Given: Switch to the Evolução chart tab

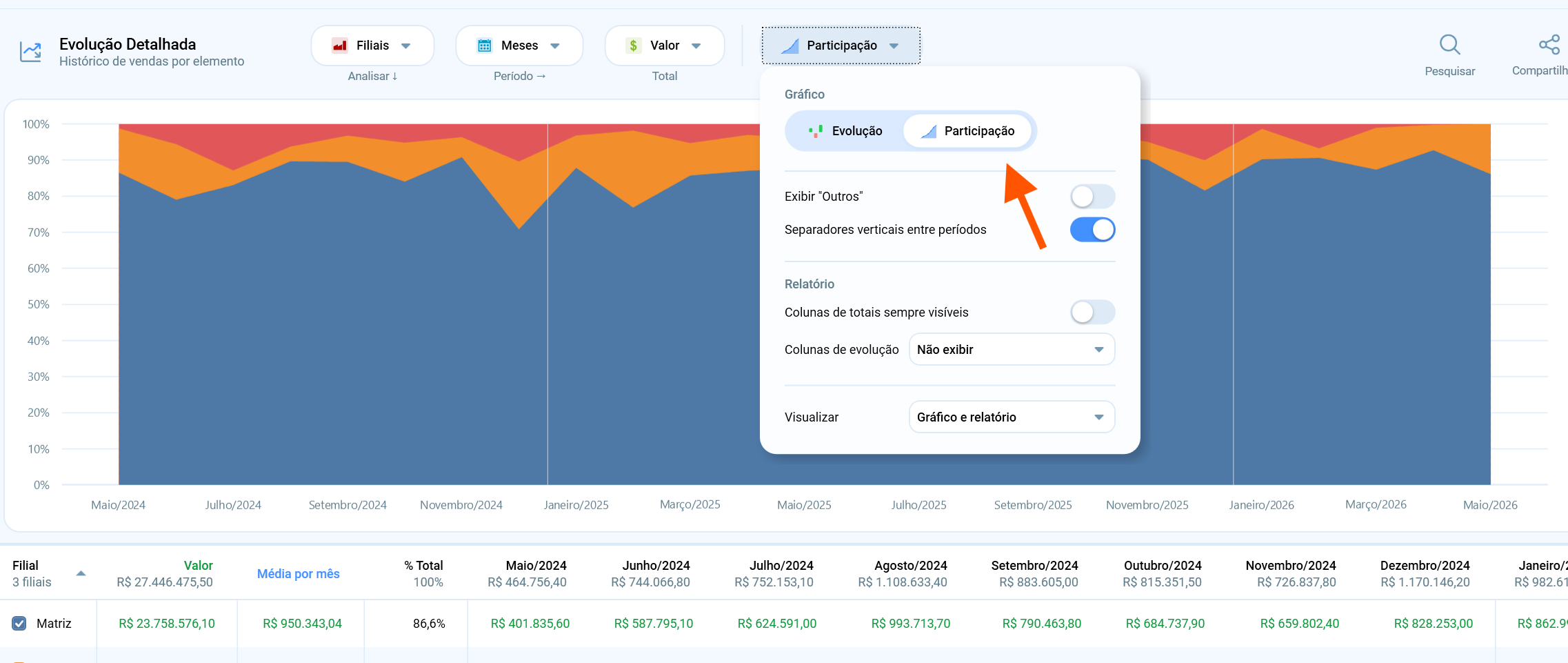Looking at the screenshot, I should tap(845, 131).
